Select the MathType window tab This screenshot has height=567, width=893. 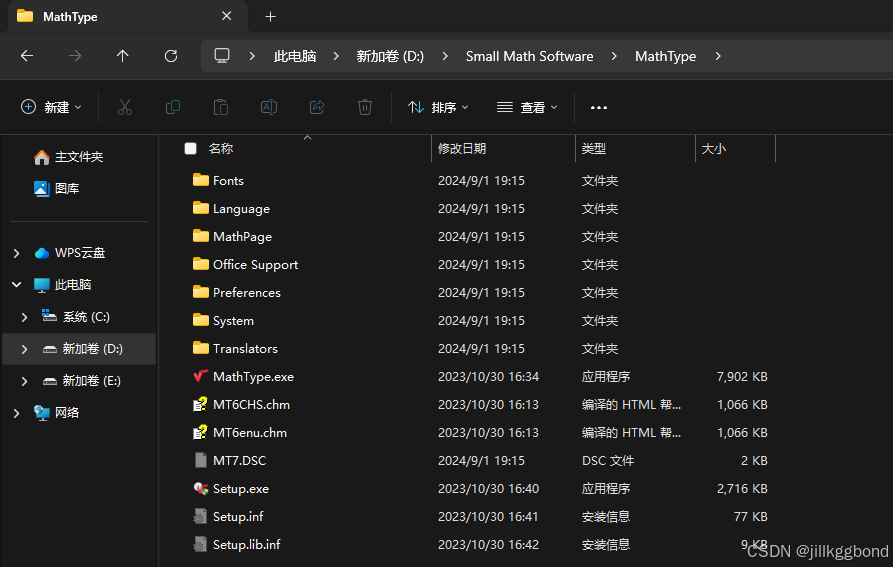pos(126,17)
